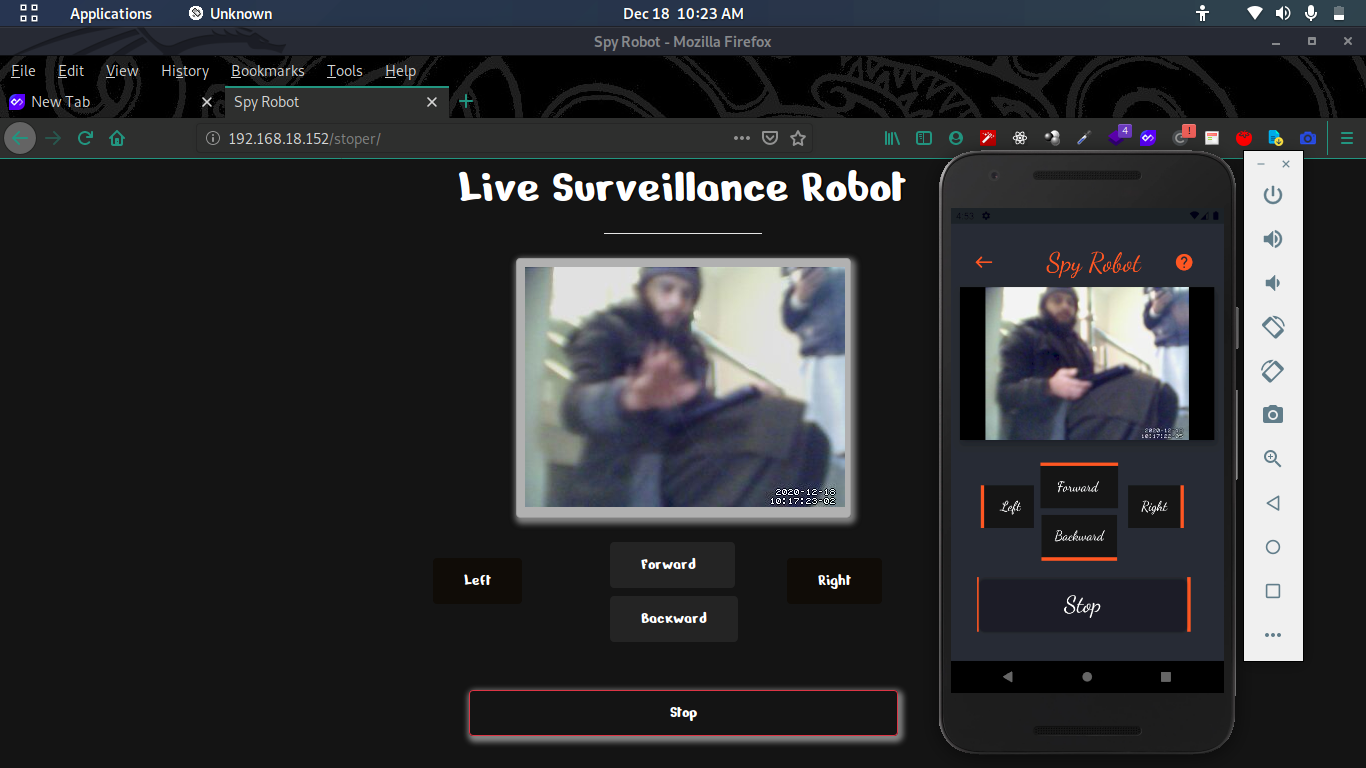The image size is (1366, 768).
Task: Tap Android recents square on phone screen
Action: 1166,677
